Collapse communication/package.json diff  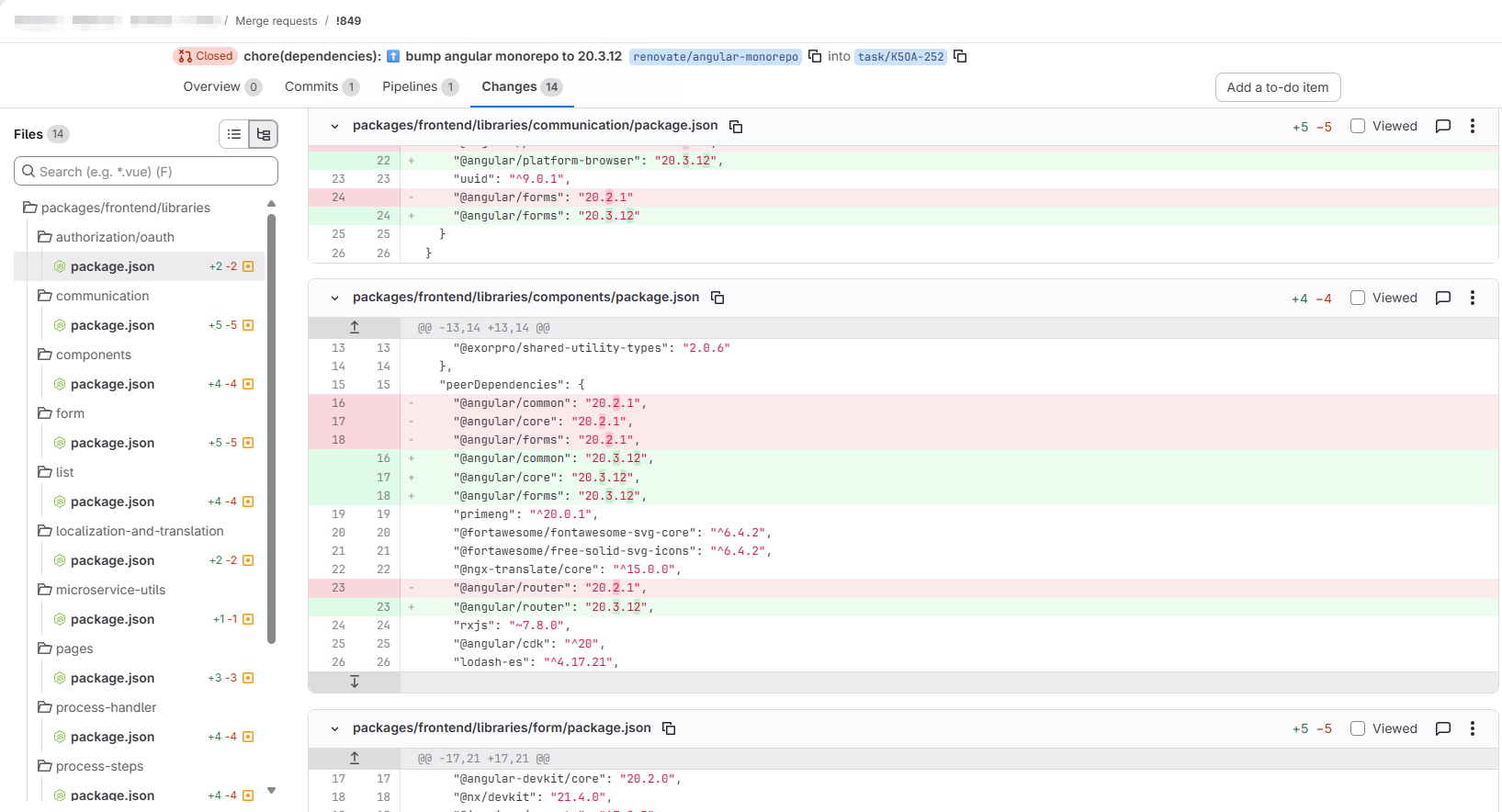click(x=334, y=126)
